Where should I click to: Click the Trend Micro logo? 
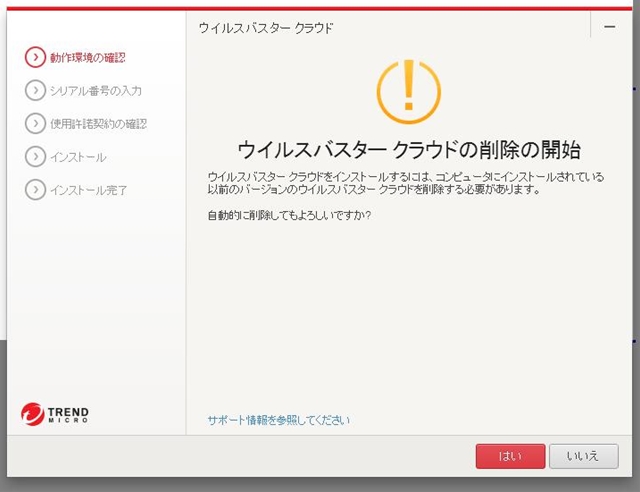tap(55, 414)
